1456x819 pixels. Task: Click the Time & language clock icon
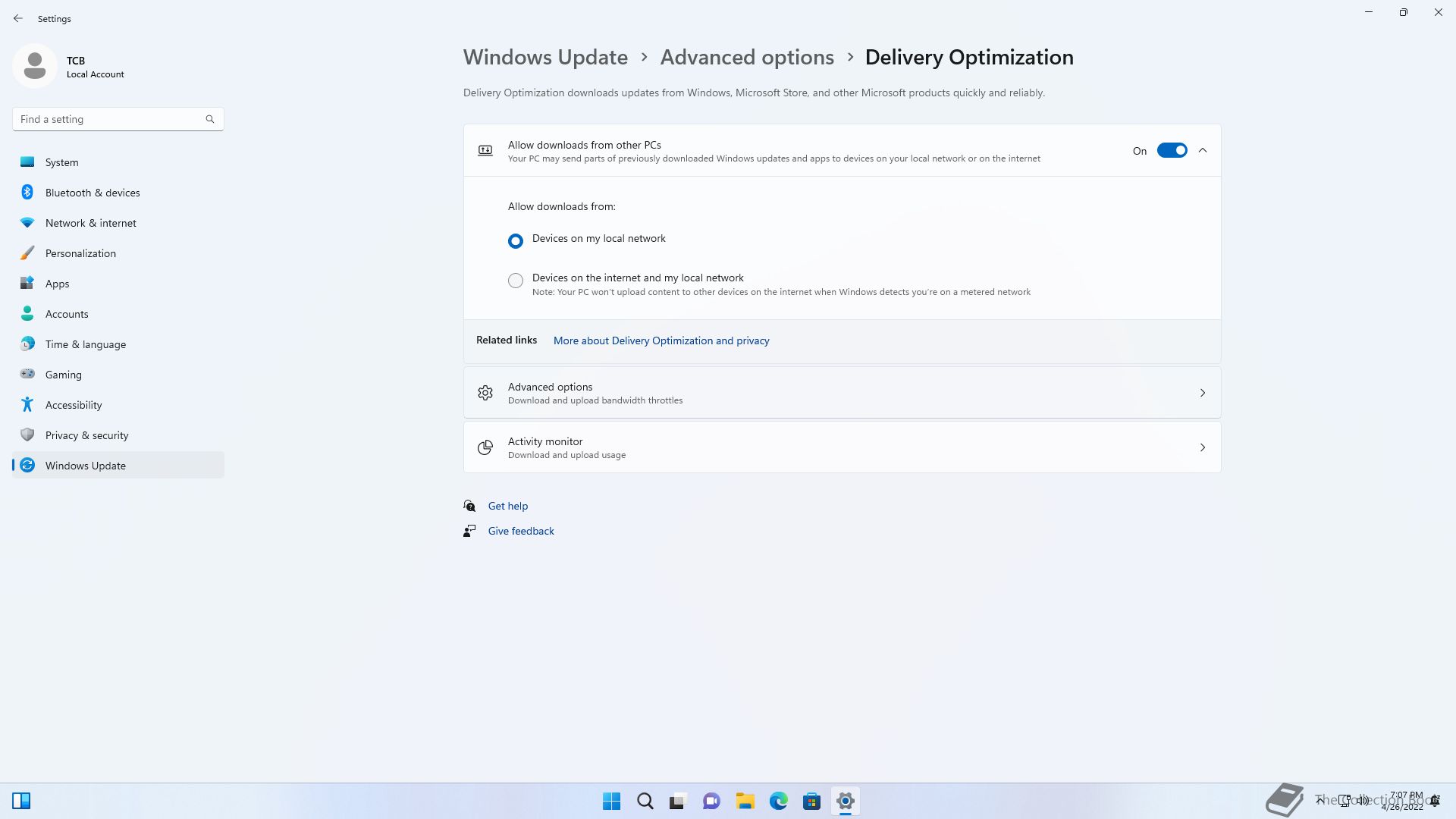point(27,344)
